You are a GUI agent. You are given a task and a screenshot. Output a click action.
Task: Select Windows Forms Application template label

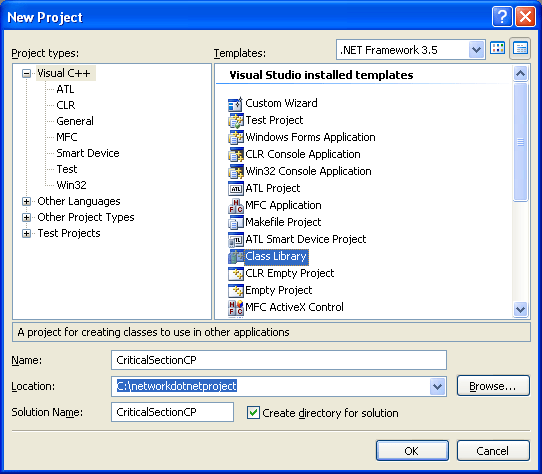[310, 137]
